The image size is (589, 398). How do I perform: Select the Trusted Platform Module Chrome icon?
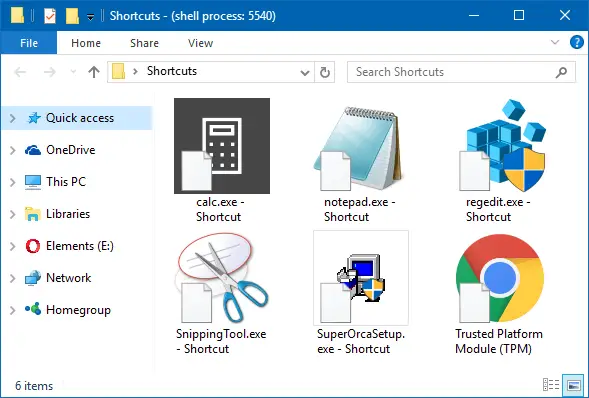pos(500,278)
